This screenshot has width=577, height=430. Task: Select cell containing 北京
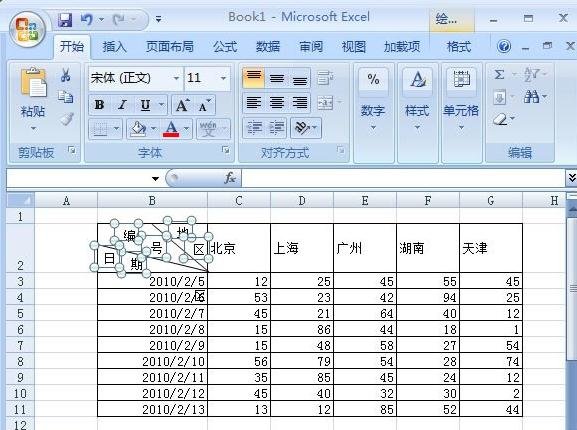coord(239,248)
